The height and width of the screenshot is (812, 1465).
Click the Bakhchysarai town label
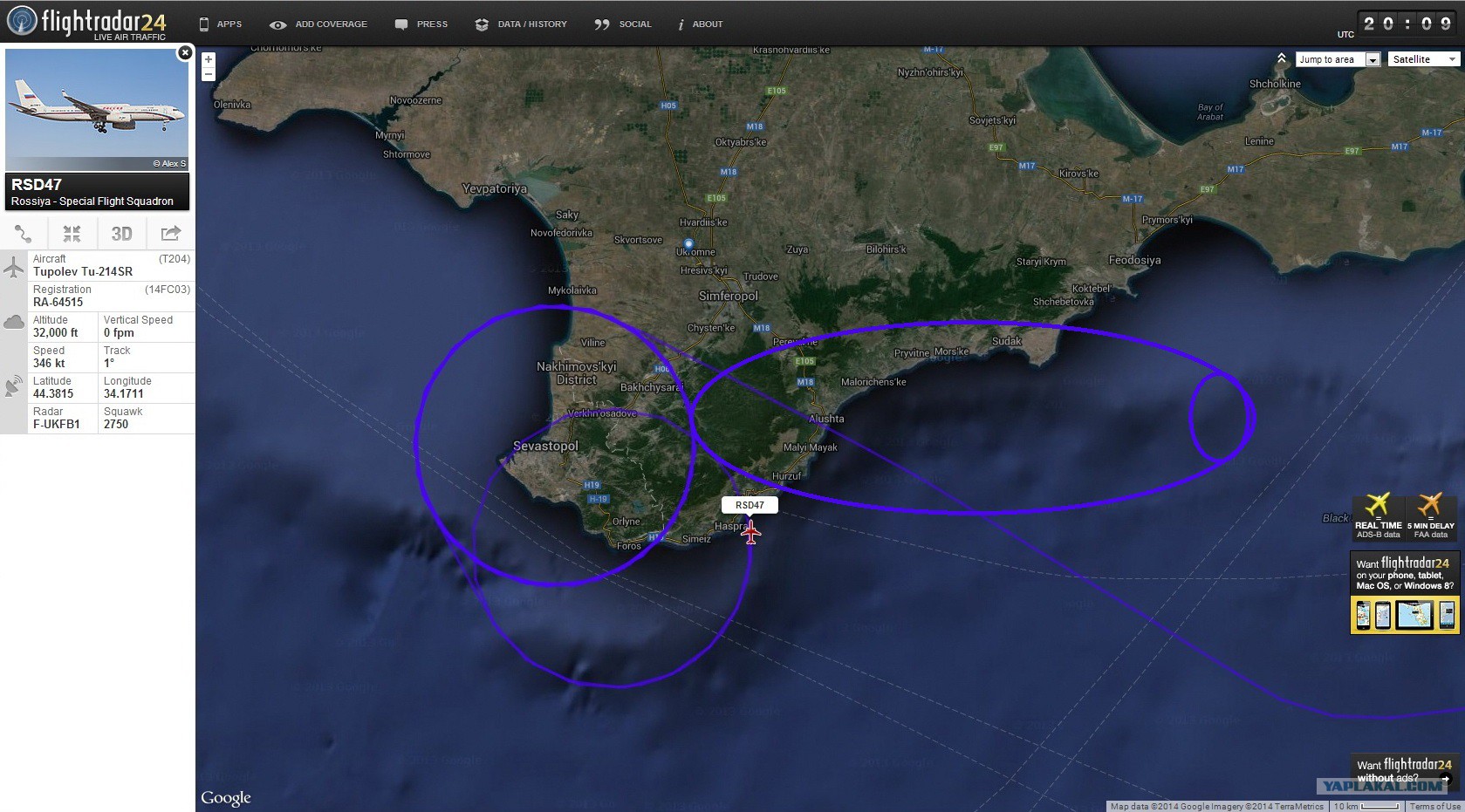652,388
